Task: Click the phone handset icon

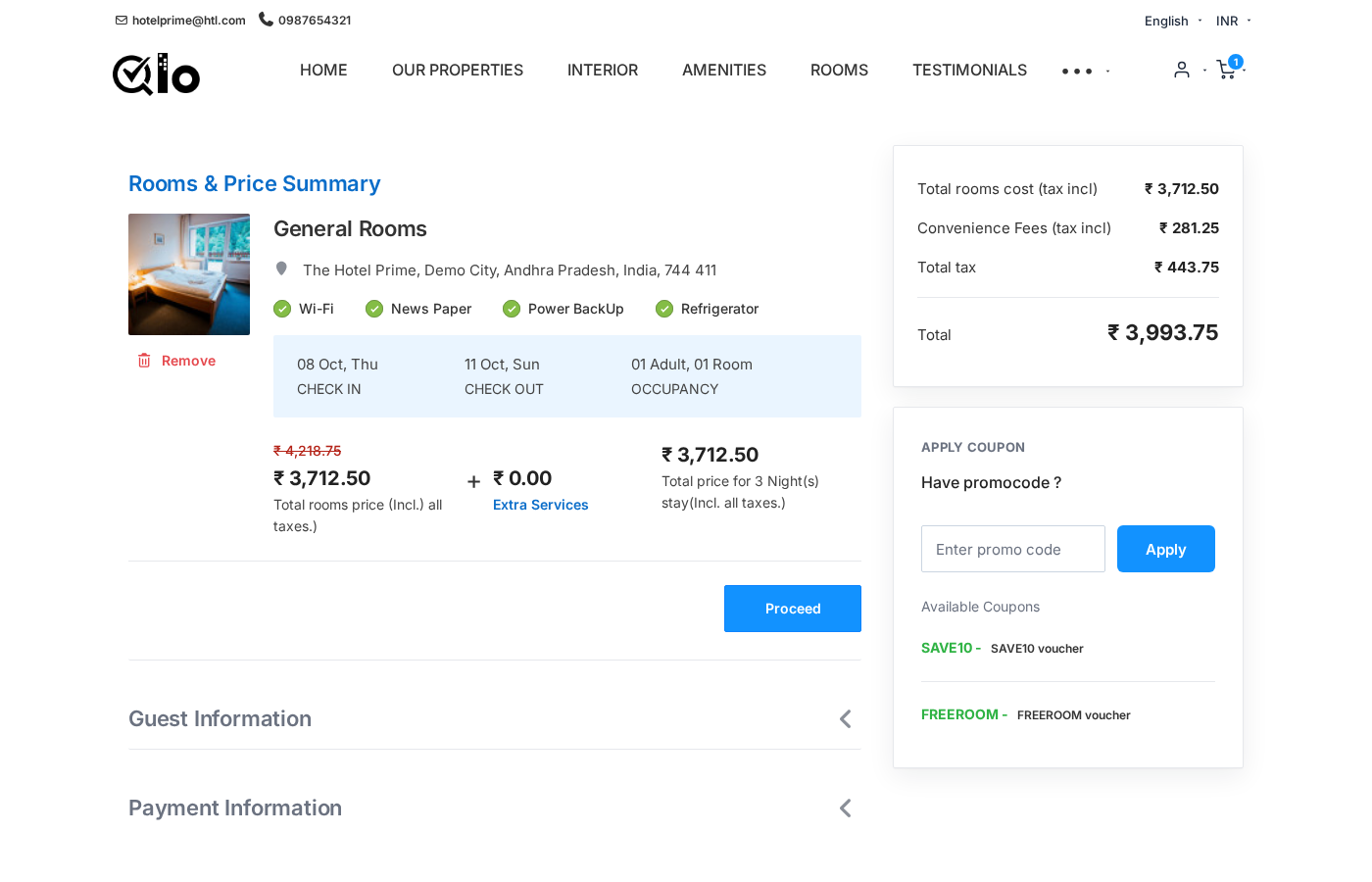Action: coord(266,19)
